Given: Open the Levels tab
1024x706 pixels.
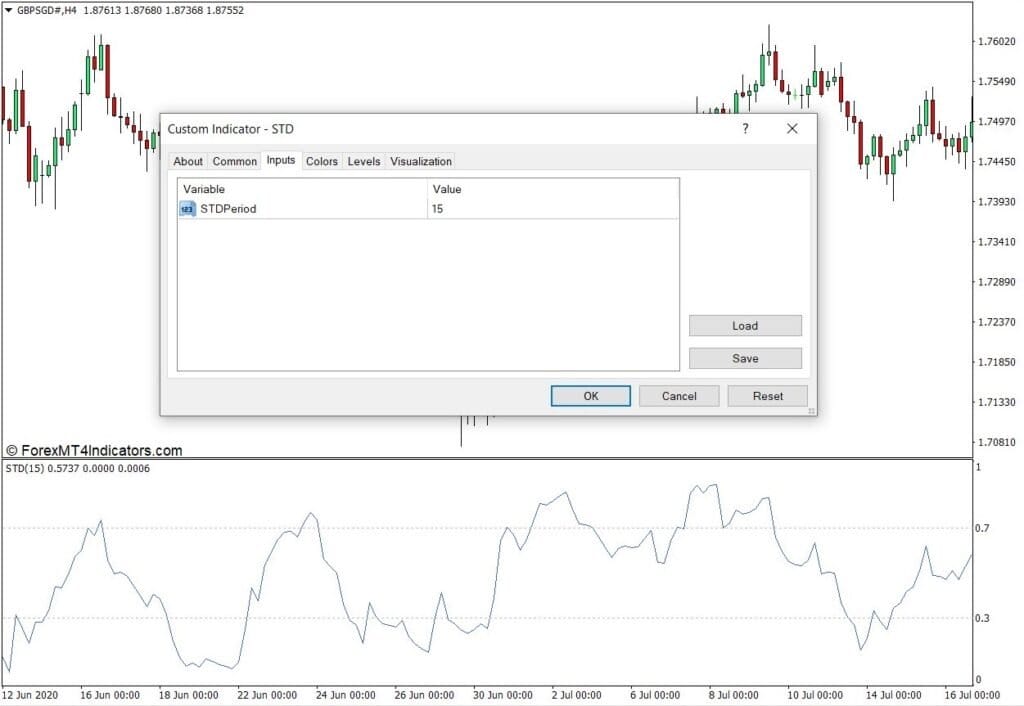Looking at the screenshot, I should 364,161.
